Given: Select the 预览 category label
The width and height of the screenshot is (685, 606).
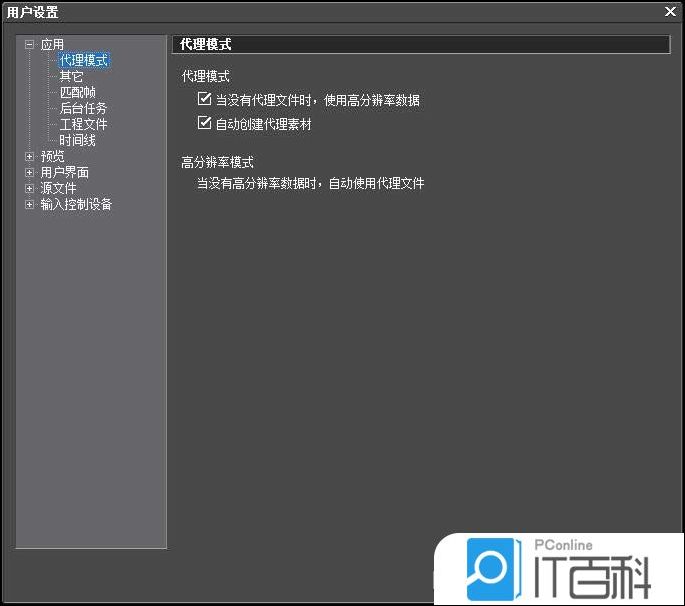Looking at the screenshot, I should (x=52, y=156).
